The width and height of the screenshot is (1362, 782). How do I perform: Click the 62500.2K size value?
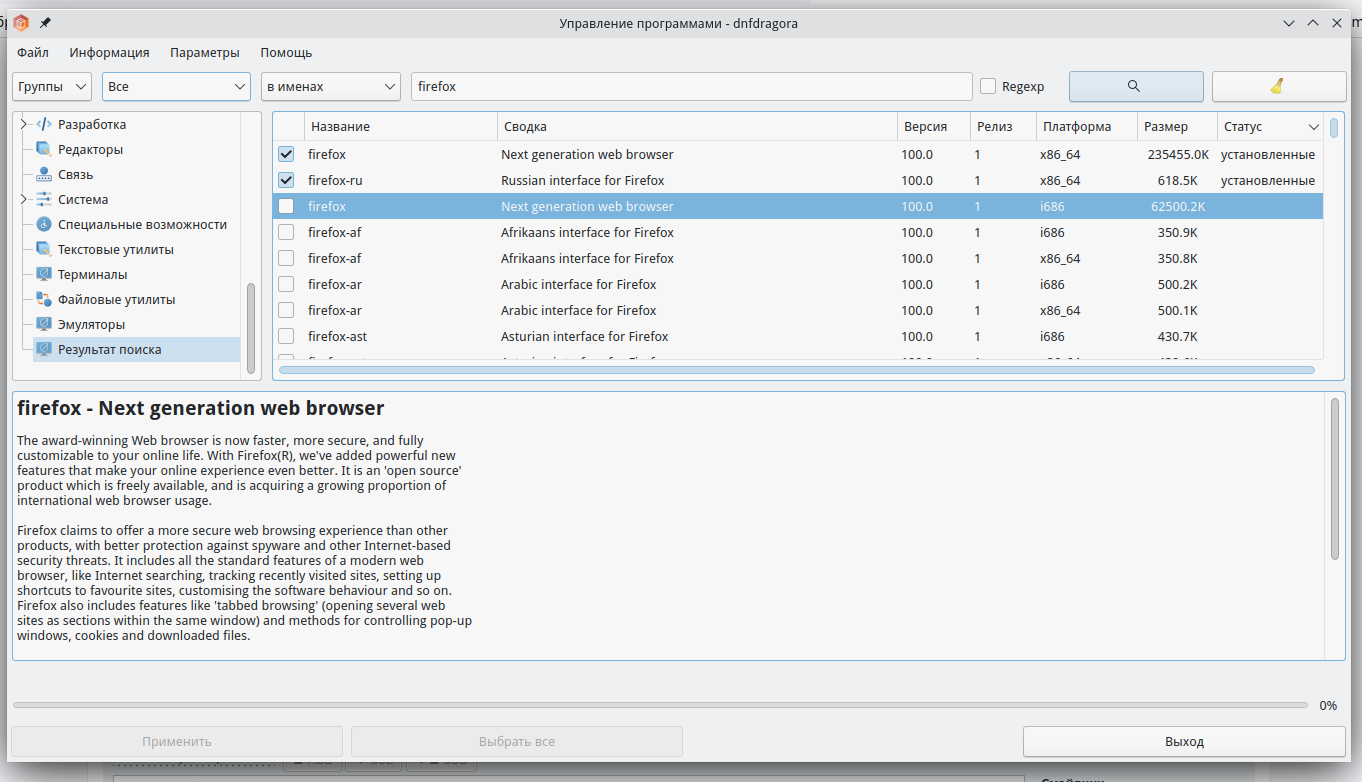pos(1179,207)
